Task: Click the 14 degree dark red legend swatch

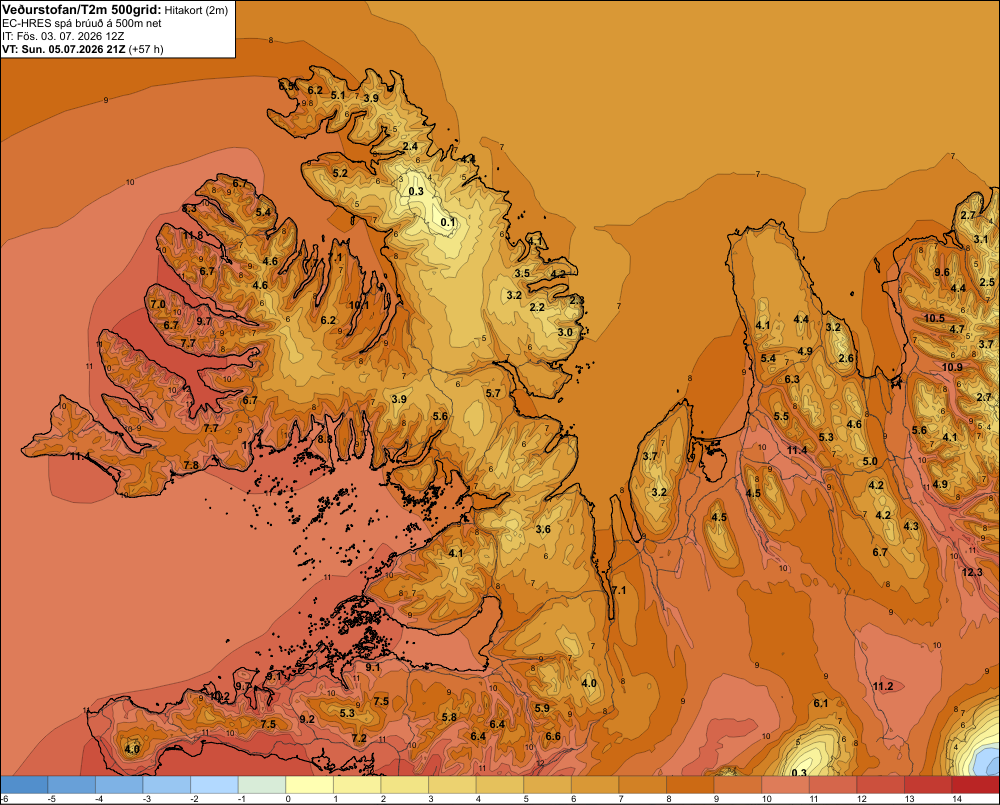Action: pyautogui.click(x=975, y=785)
